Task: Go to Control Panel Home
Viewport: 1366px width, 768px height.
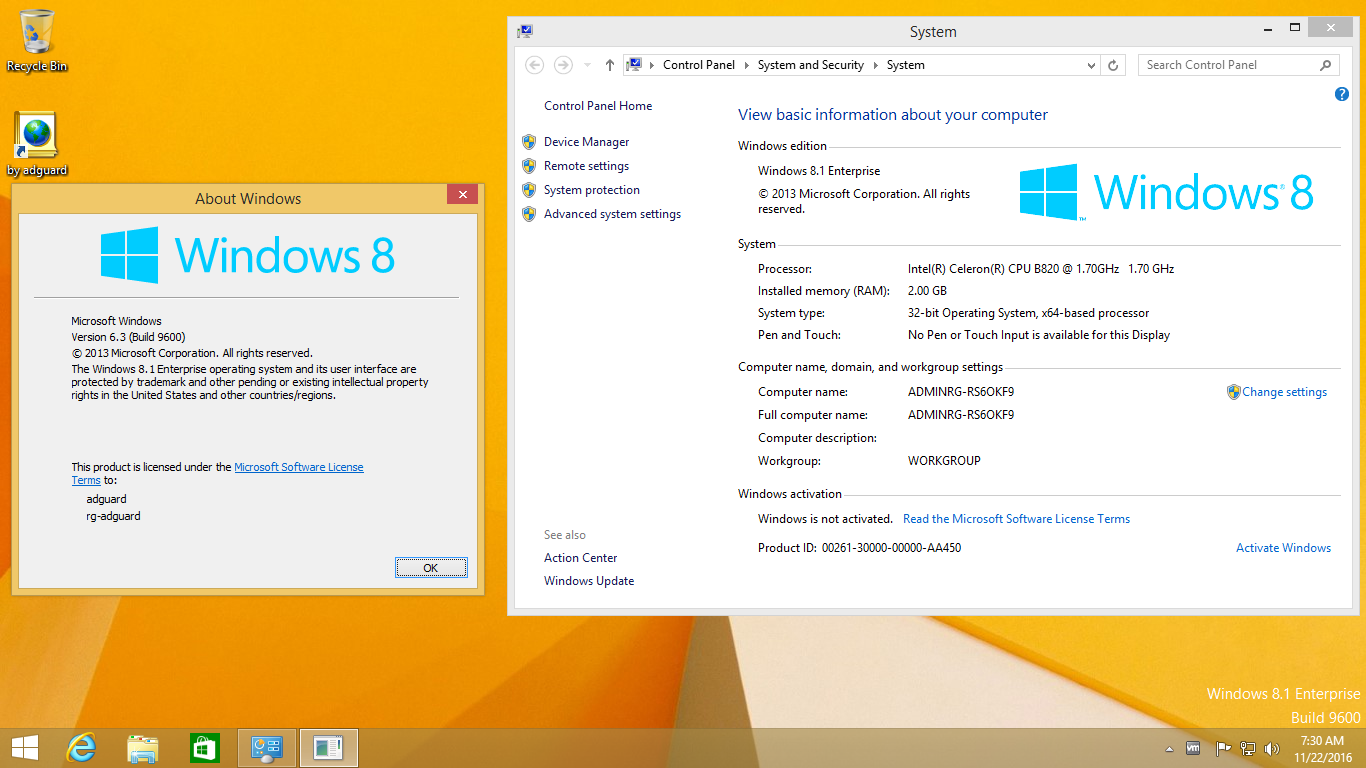Action: [x=598, y=106]
